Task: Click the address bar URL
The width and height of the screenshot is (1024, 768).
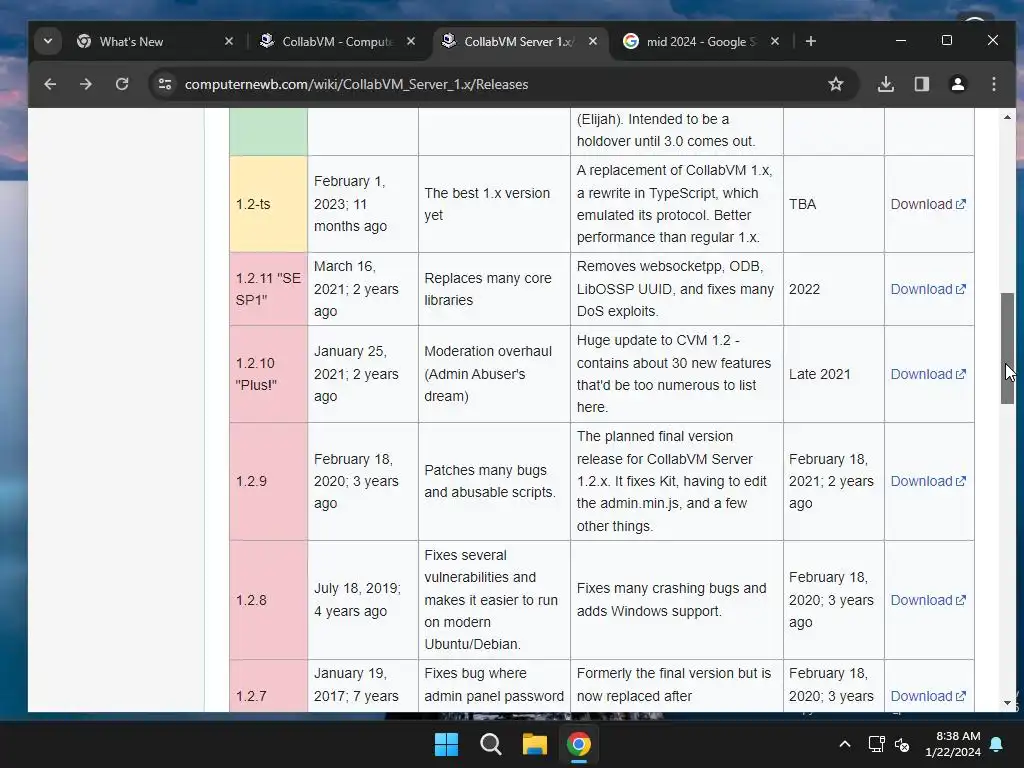Action: pos(356,84)
